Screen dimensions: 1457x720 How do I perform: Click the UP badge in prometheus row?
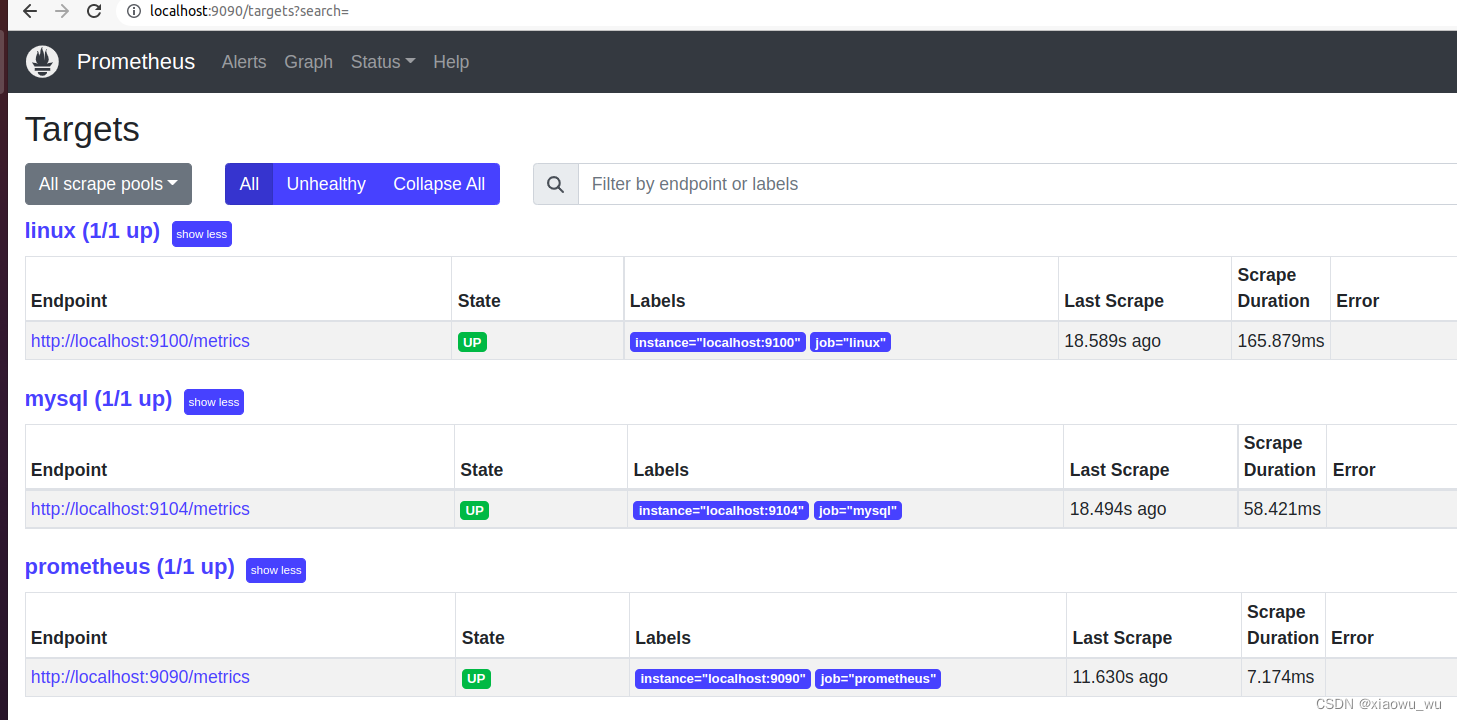(476, 678)
